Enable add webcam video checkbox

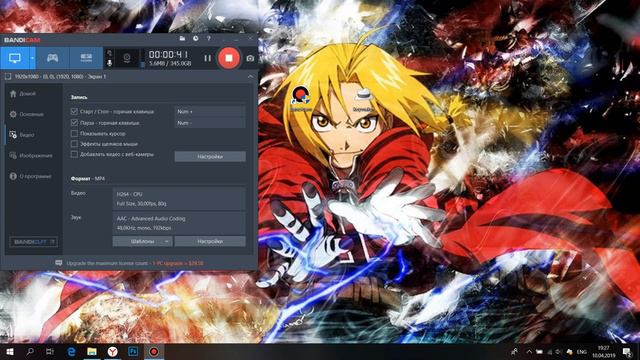coord(74,154)
